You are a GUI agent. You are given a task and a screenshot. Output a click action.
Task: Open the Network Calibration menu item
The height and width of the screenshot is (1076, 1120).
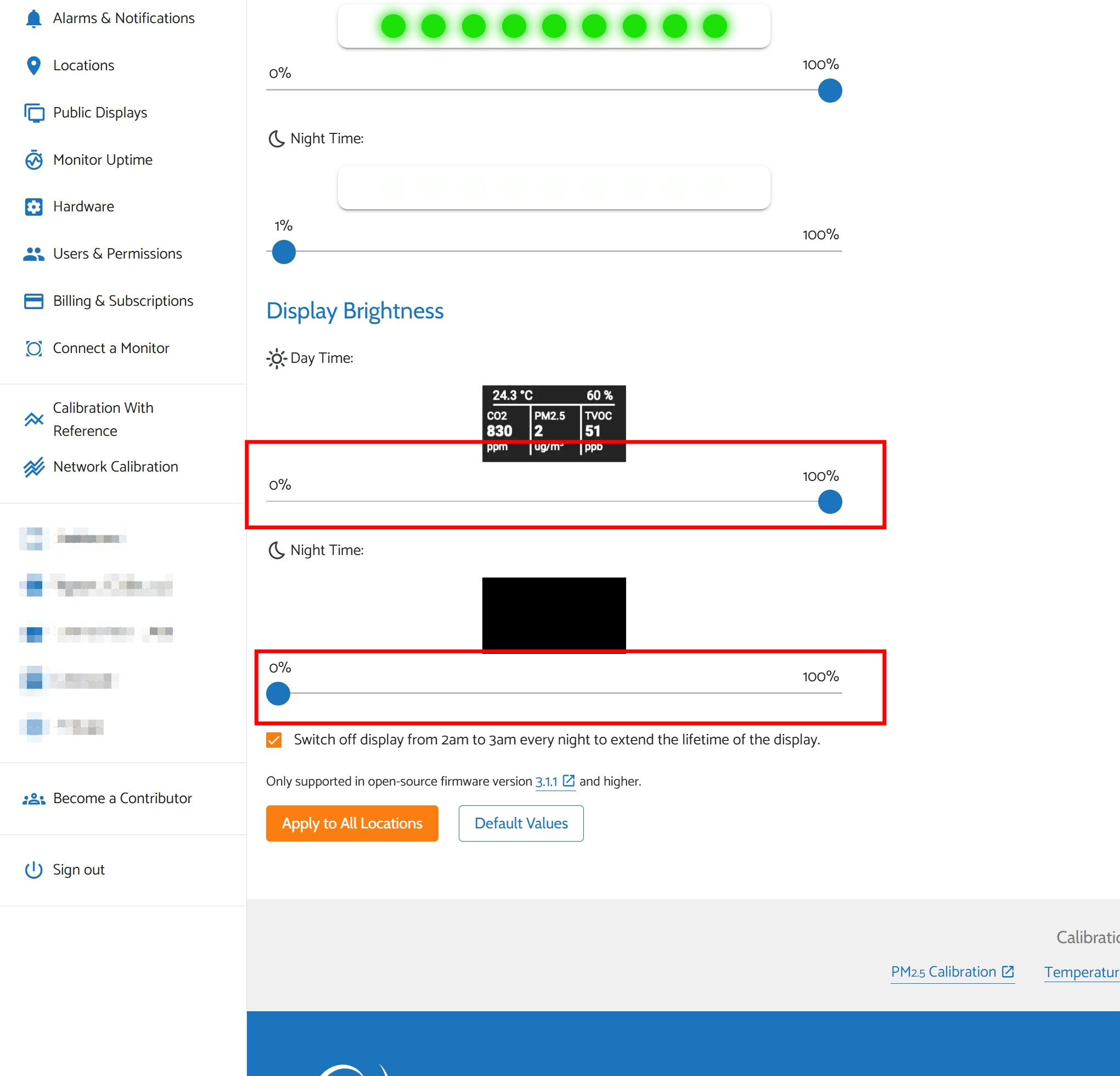[115, 467]
